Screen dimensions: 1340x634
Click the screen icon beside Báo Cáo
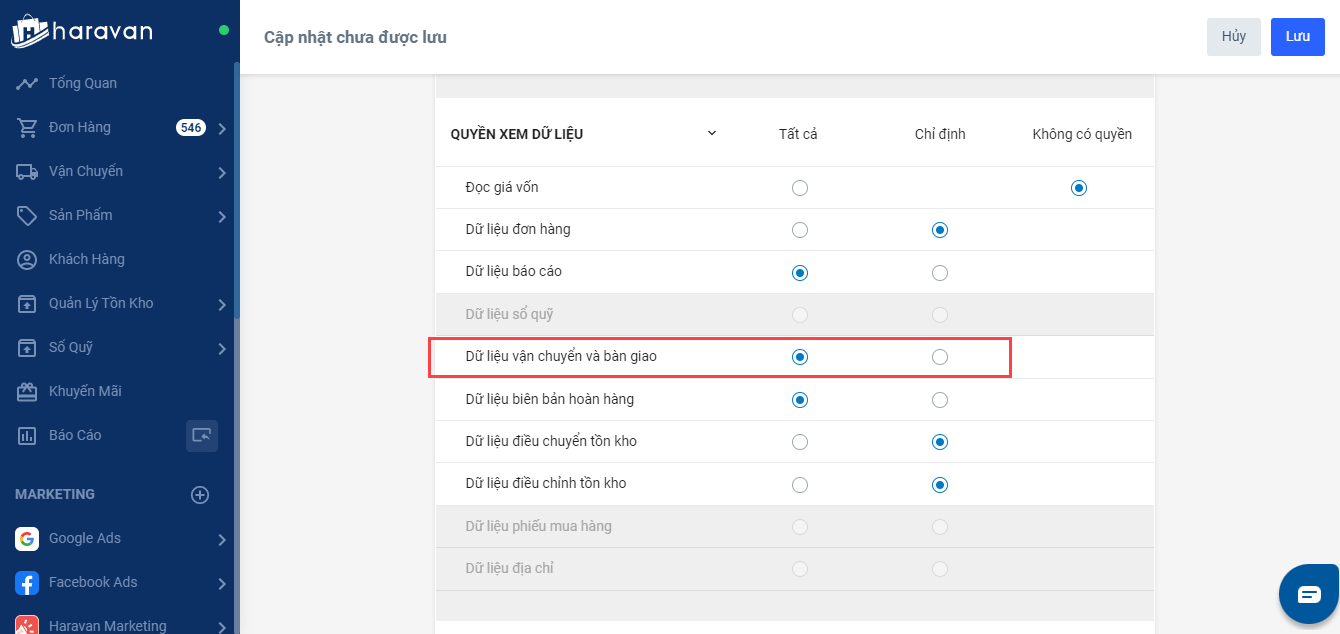click(202, 435)
